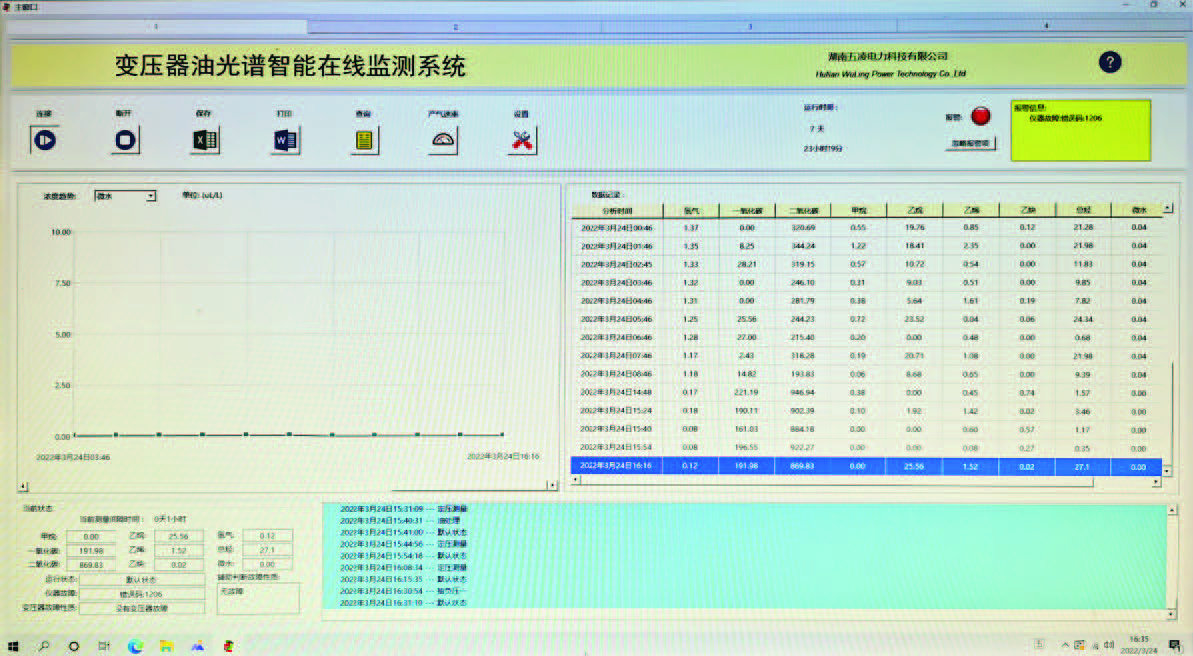Switch to tab 3

click(x=749, y=27)
